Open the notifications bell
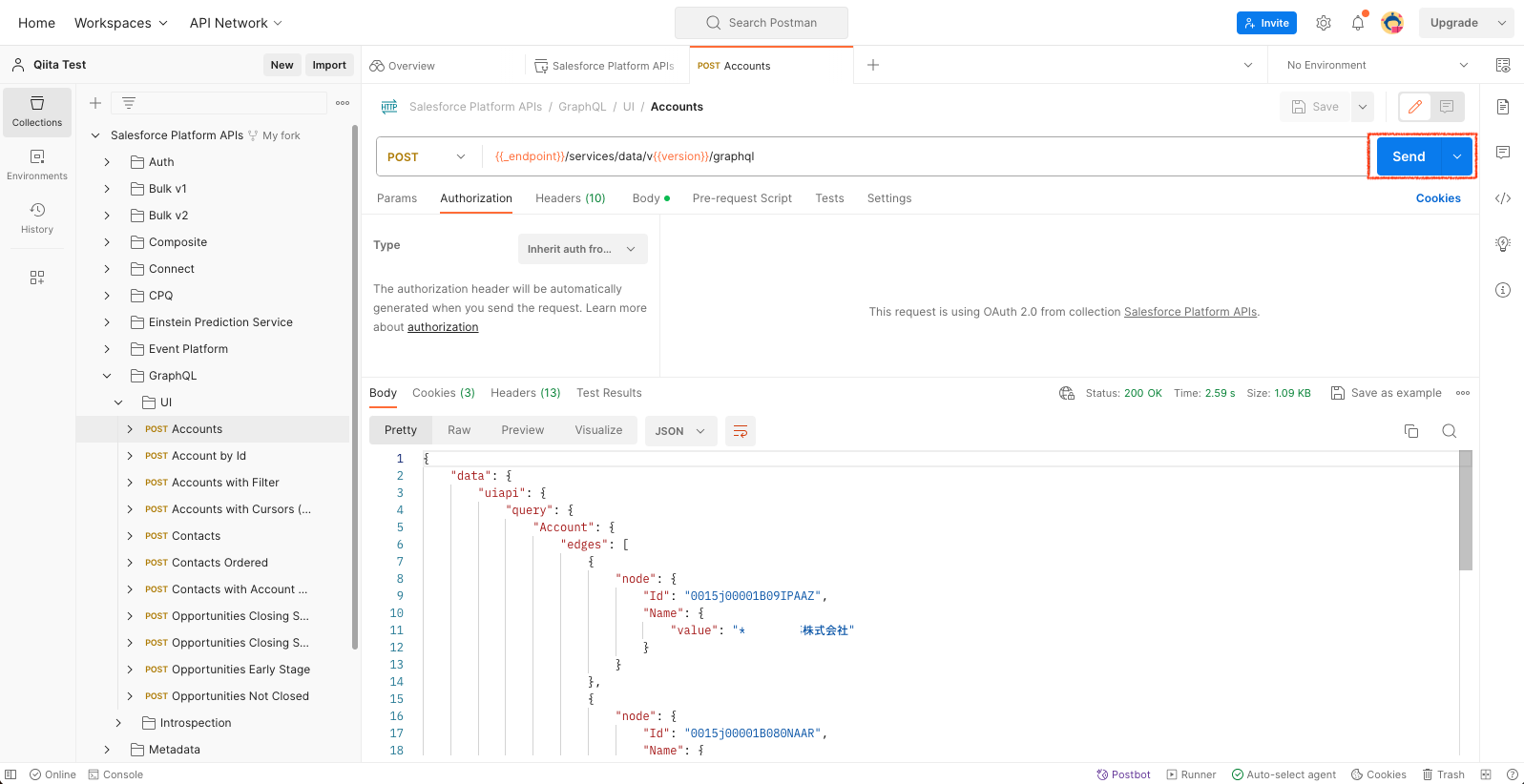This screenshot has height=784, width=1524. (x=1358, y=23)
